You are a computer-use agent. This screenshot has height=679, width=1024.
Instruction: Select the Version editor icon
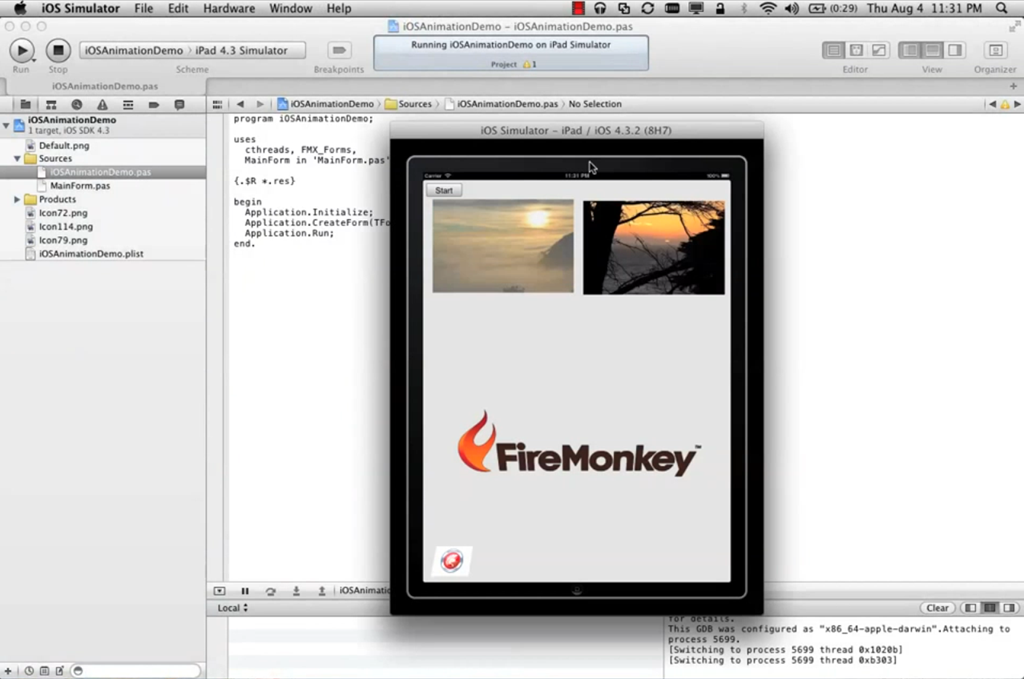(x=879, y=50)
